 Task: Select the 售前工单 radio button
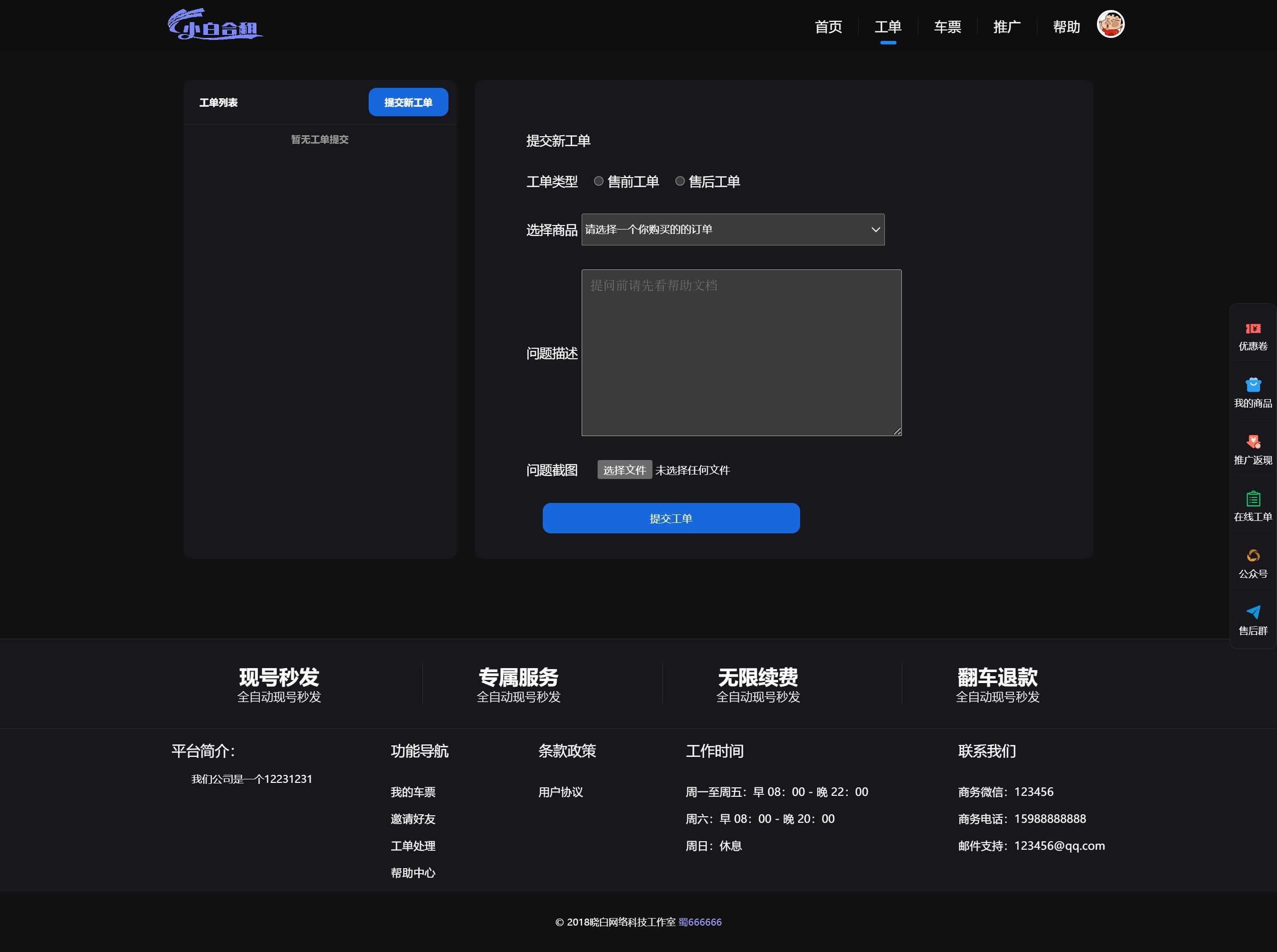[x=599, y=182]
